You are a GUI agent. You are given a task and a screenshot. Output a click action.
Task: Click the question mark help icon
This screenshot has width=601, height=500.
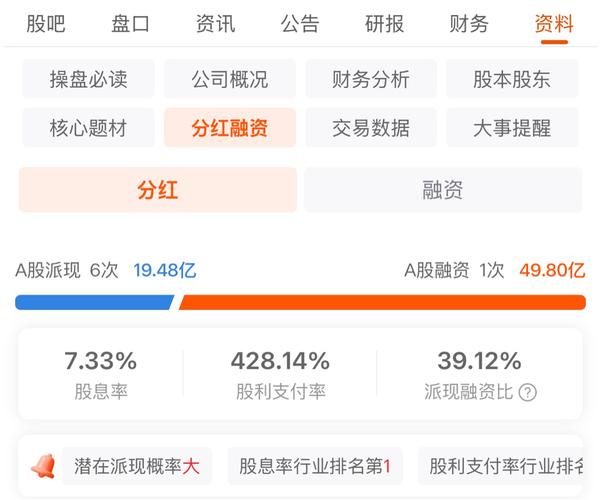pos(528,392)
